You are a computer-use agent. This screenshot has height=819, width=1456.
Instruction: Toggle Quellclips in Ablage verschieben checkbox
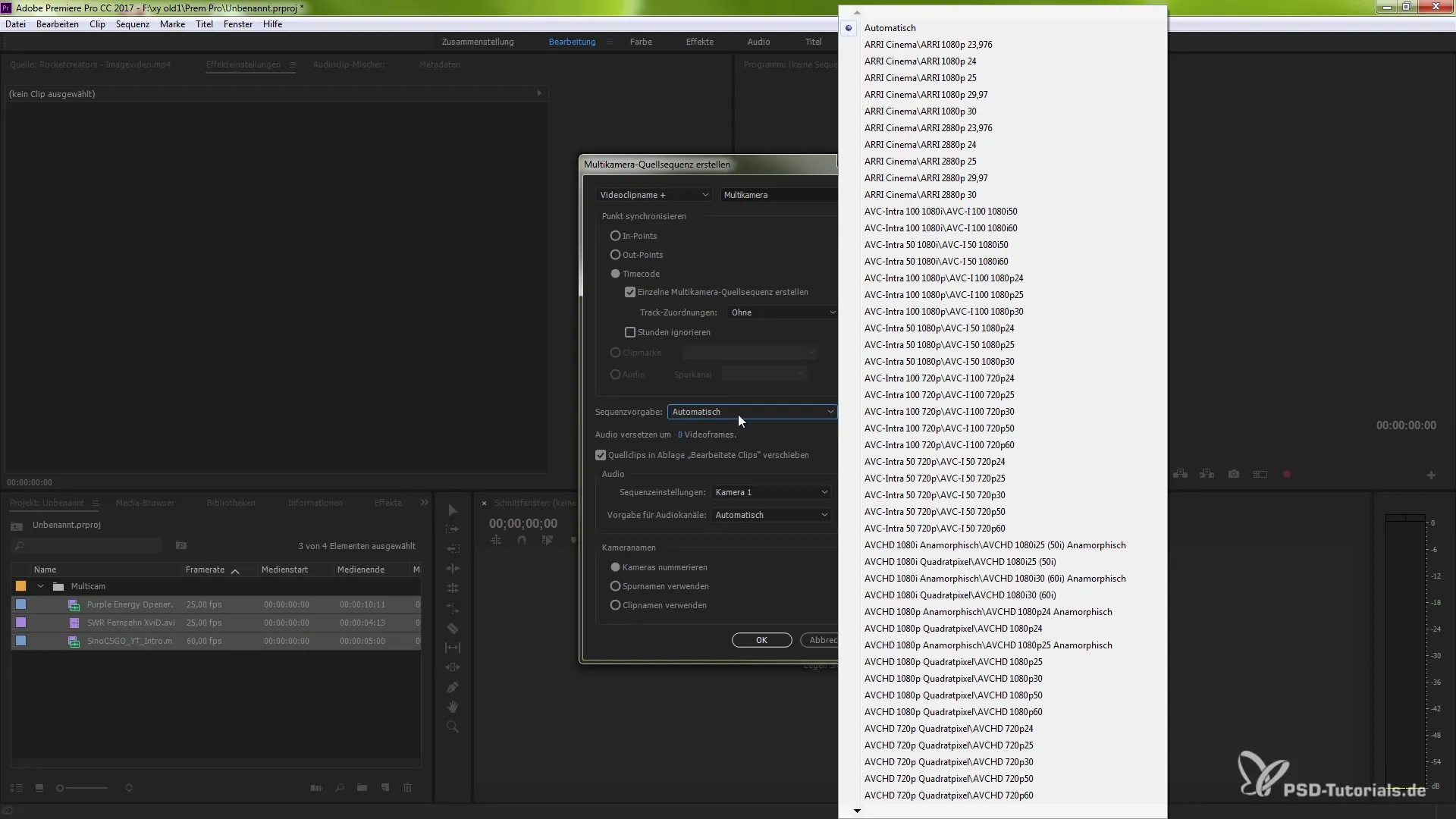pyautogui.click(x=601, y=455)
